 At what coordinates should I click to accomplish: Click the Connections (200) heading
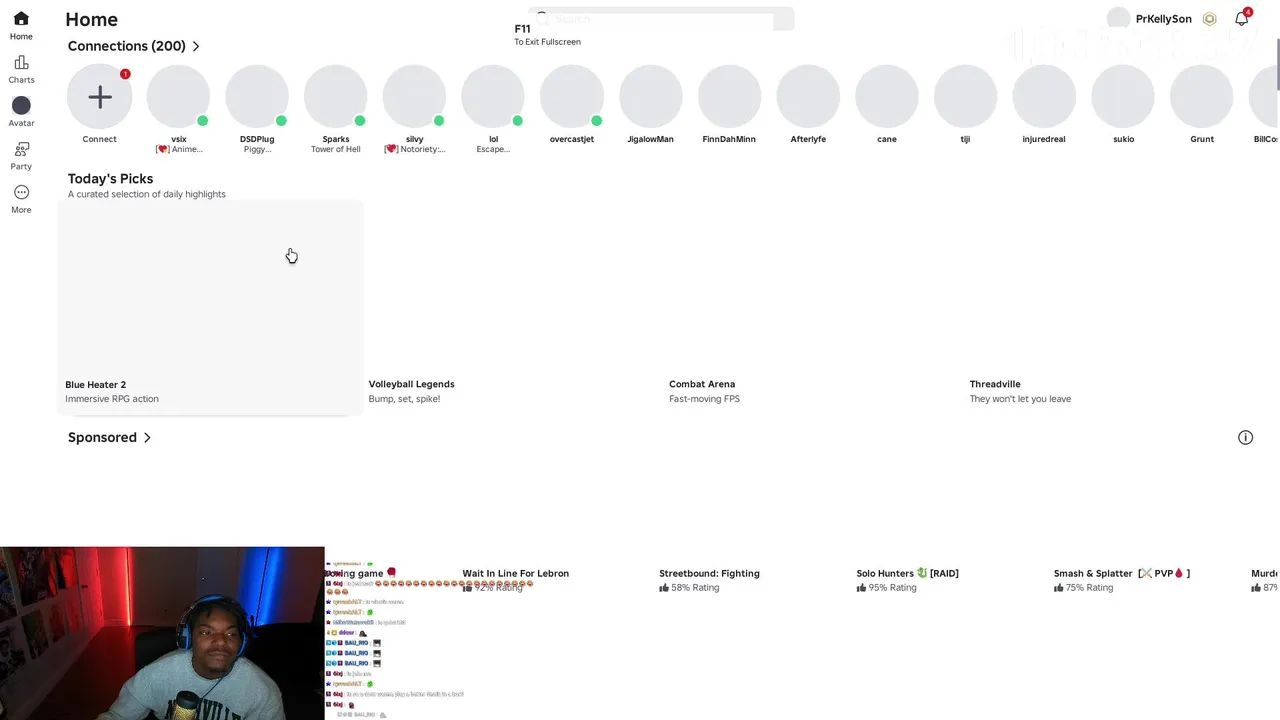(127, 46)
